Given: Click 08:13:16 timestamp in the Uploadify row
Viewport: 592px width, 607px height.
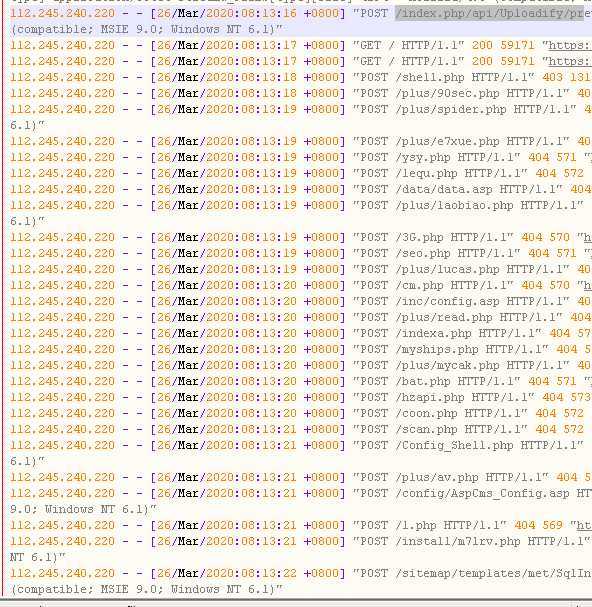Looking at the screenshot, I should point(269,14).
